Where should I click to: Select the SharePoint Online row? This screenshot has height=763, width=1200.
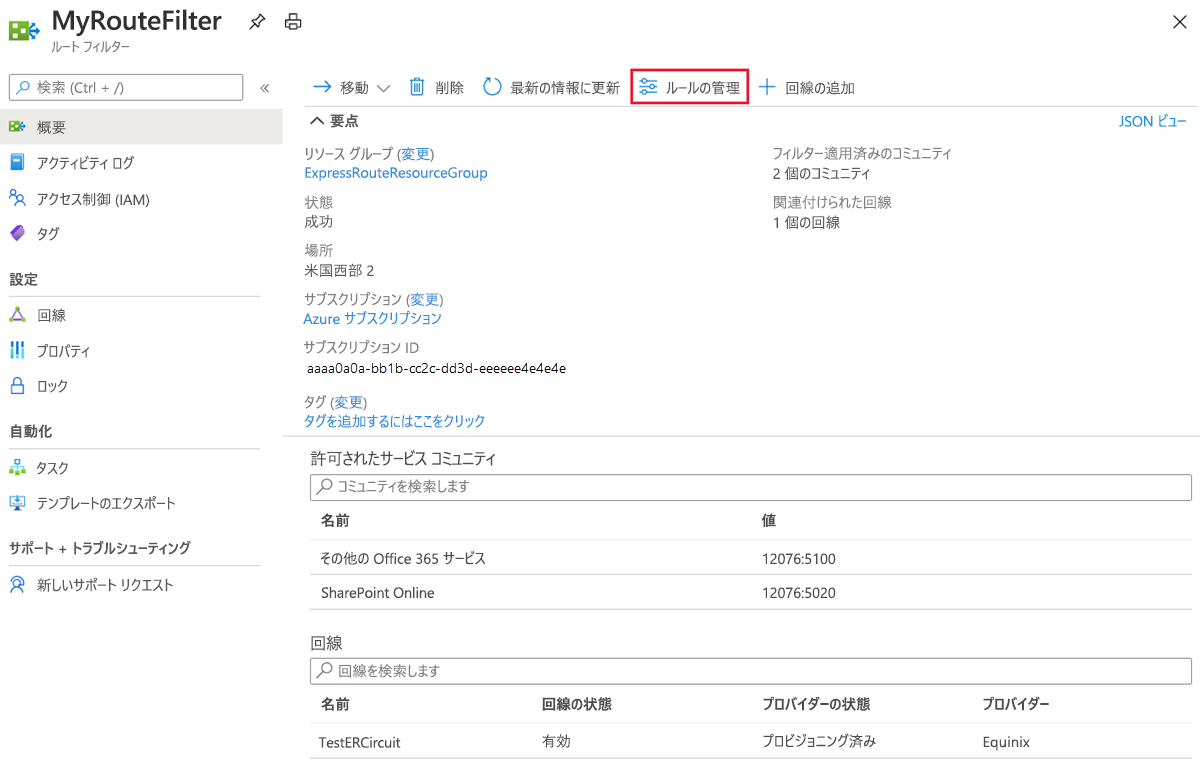[x=751, y=593]
